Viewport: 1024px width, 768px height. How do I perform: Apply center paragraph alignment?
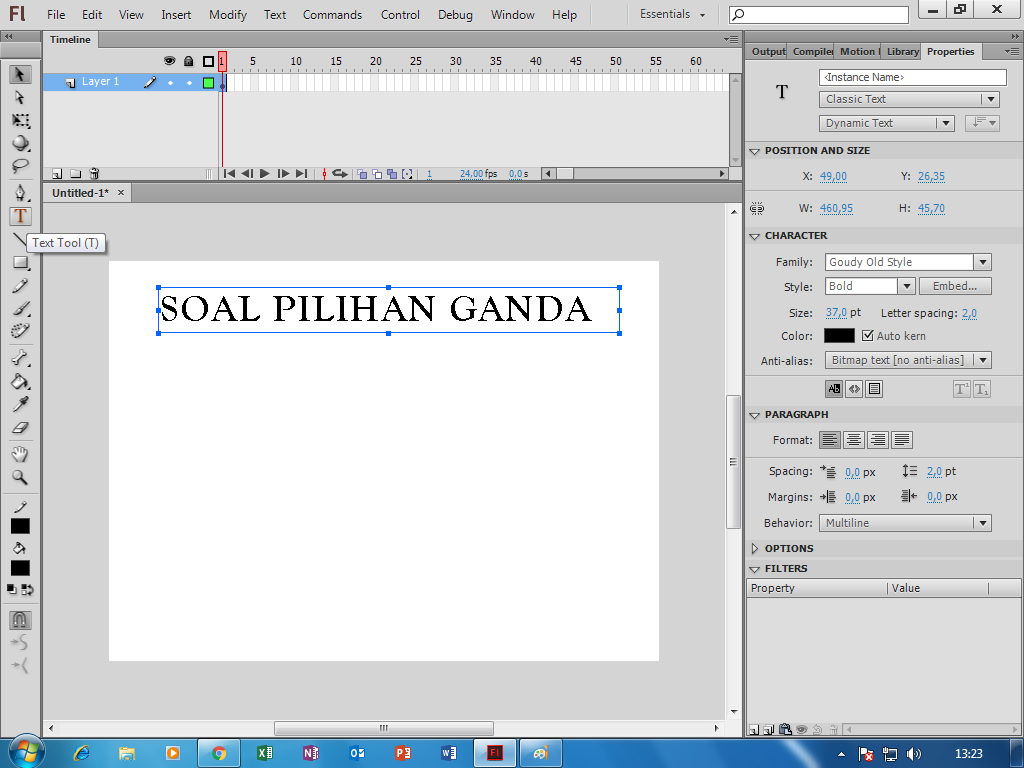point(853,440)
